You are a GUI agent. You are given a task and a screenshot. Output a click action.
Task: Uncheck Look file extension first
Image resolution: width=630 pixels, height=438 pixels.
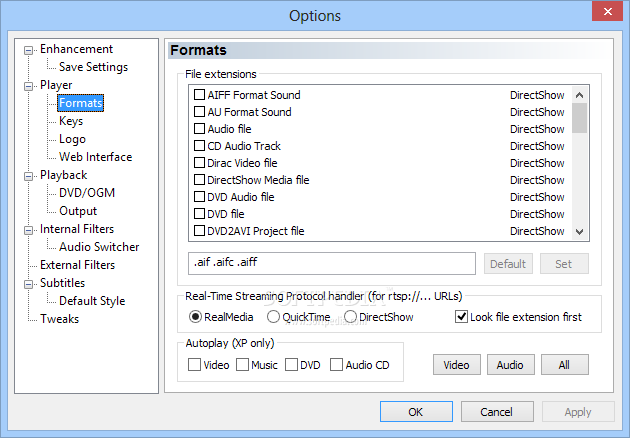(461, 317)
